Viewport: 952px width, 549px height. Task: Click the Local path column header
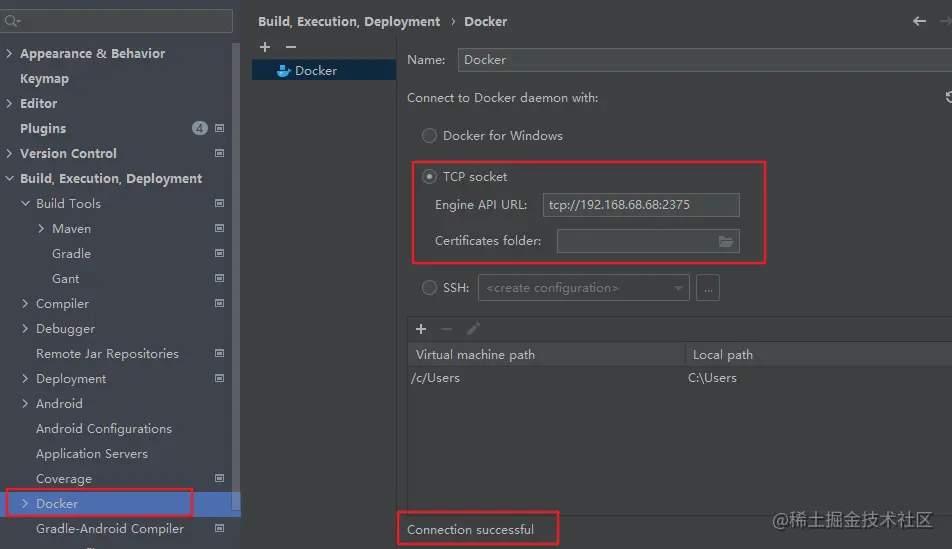[819, 354]
